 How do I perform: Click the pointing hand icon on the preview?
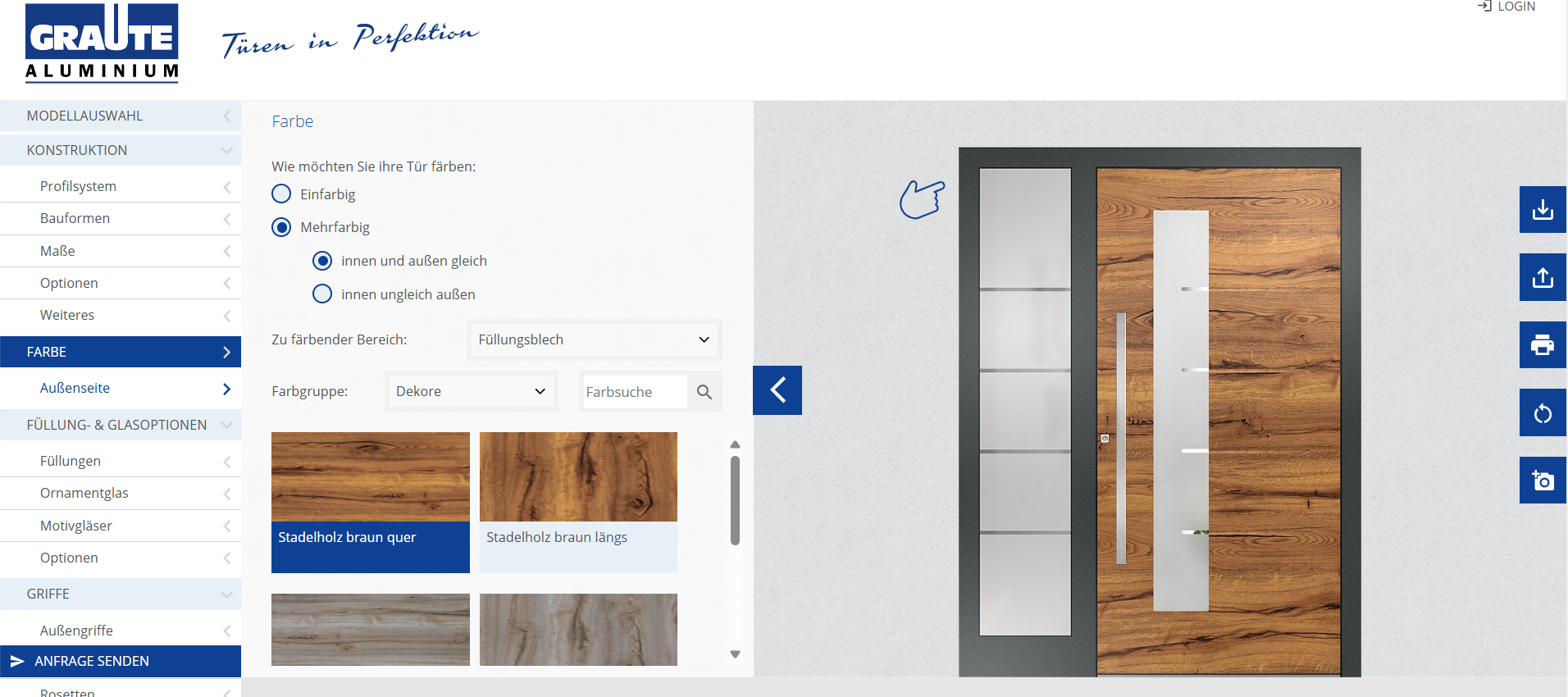(x=922, y=199)
